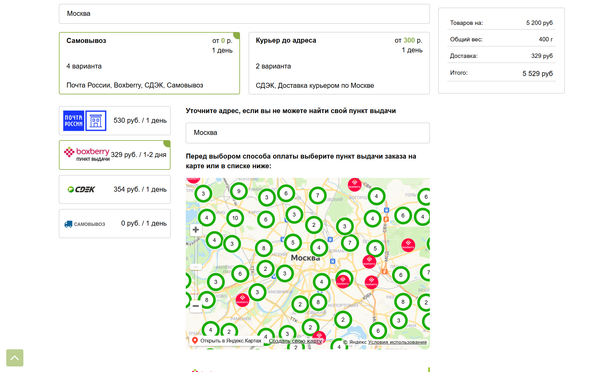Click the red Boxberry pin at map top
The height and width of the screenshot is (372, 600).
[x=354, y=184]
